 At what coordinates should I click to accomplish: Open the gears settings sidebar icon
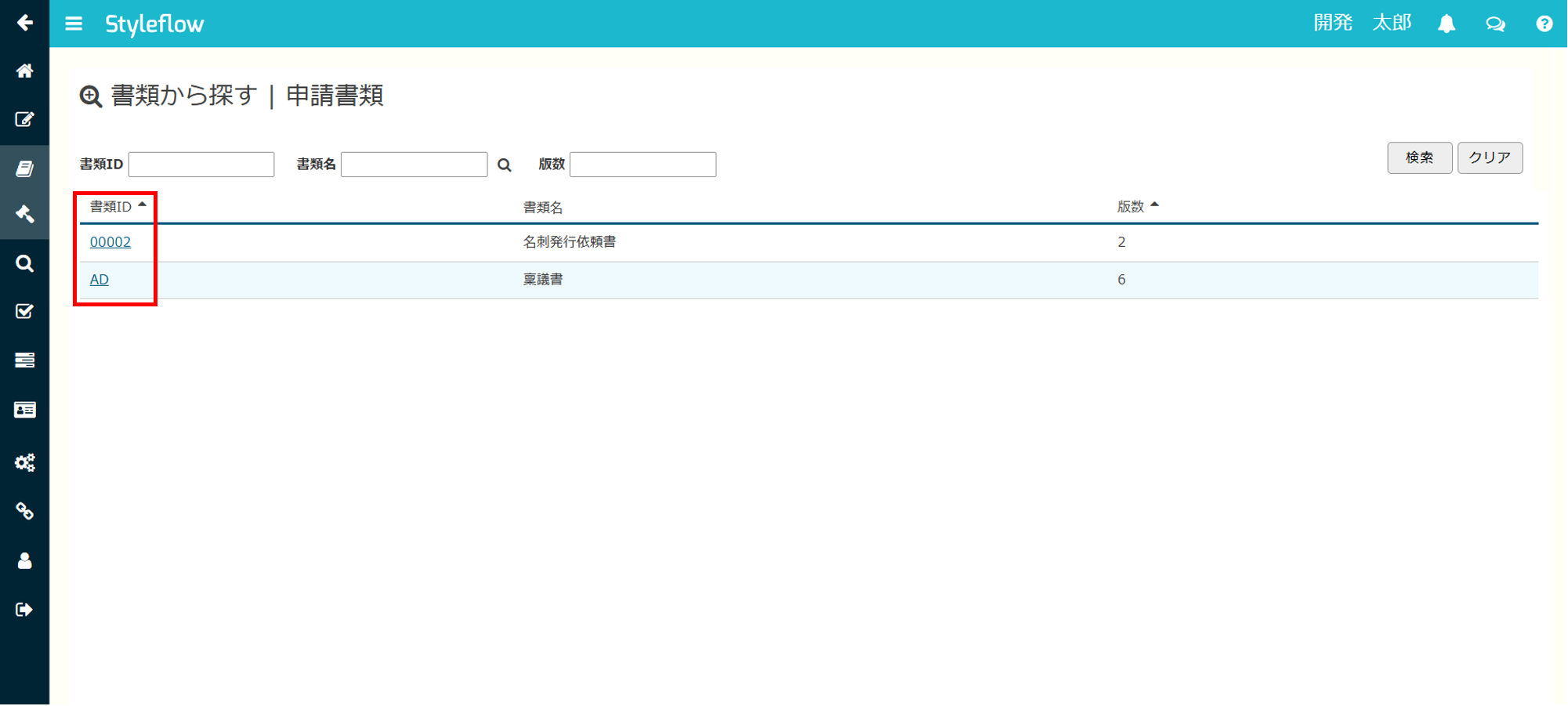[x=24, y=462]
